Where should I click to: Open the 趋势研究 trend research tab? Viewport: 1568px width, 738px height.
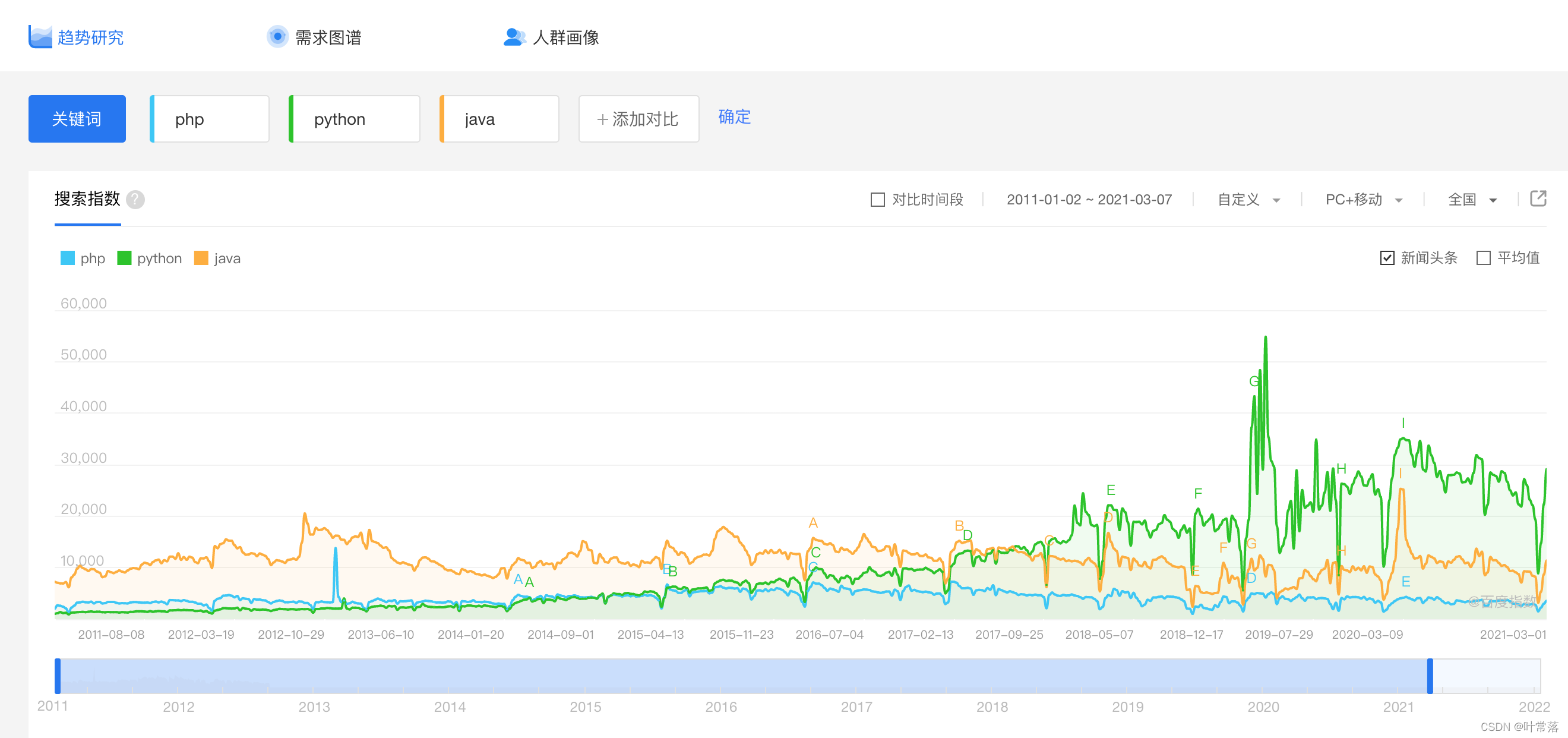point(76,37)
